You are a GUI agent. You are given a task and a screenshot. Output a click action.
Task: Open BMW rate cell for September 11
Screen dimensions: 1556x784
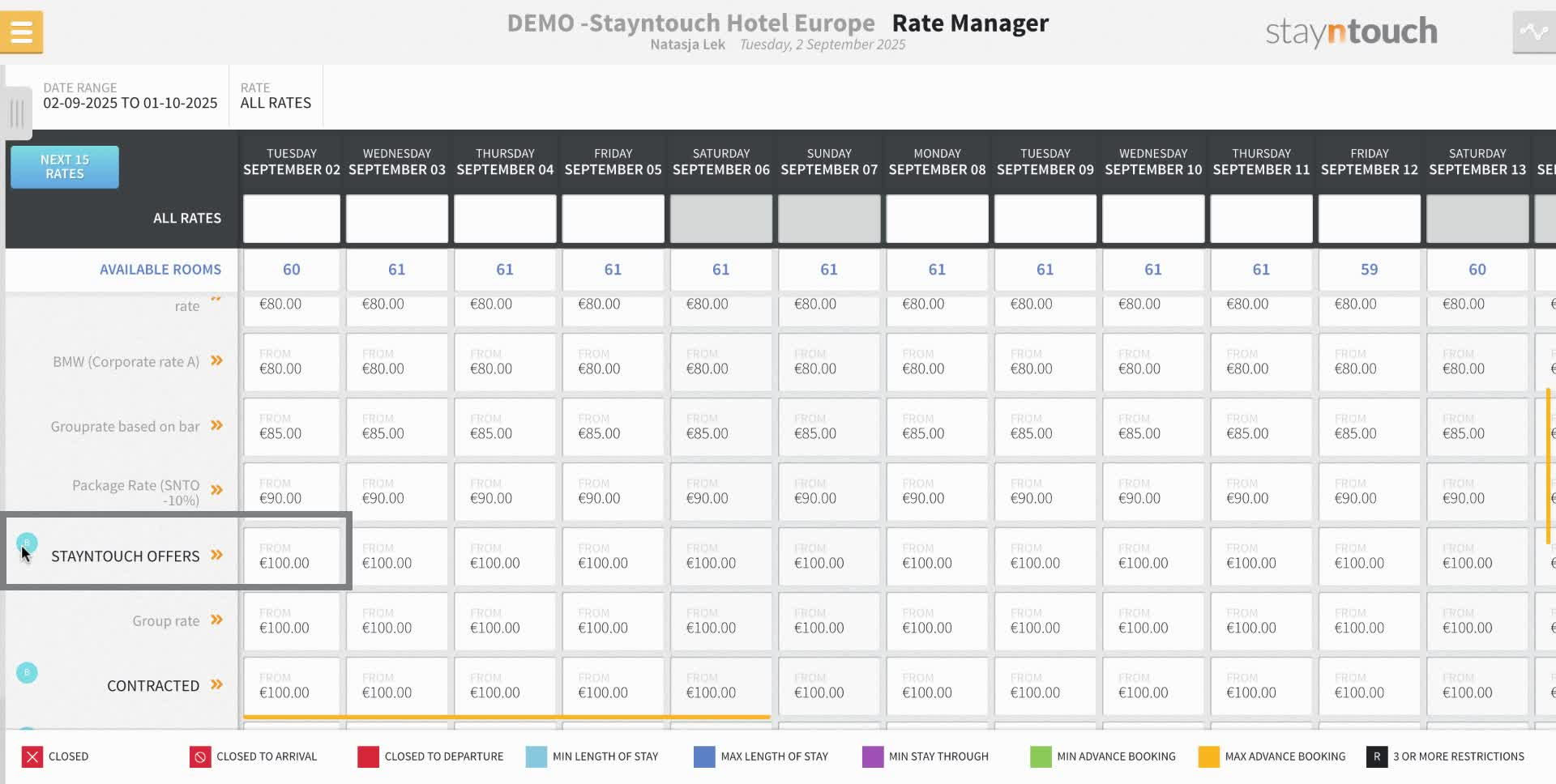1261,362
